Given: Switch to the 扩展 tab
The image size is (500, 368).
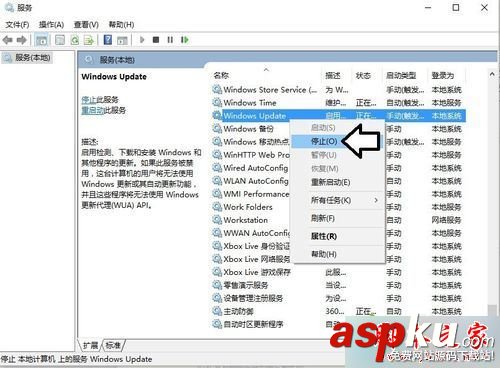Looking at the screenshot, I should pyautogui.click(x=91, y=345).
